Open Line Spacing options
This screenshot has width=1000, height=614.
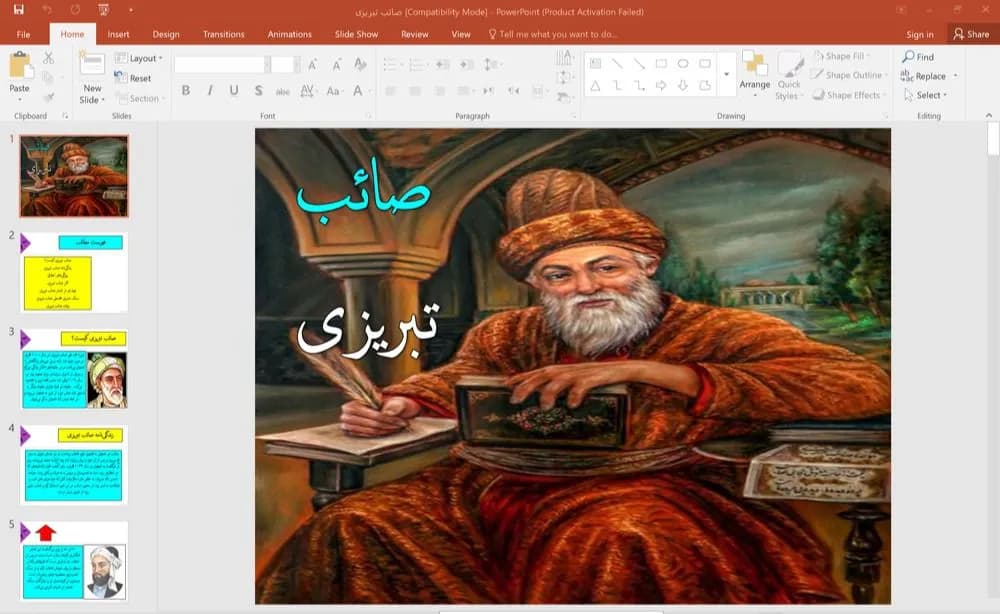pos(492,64)
